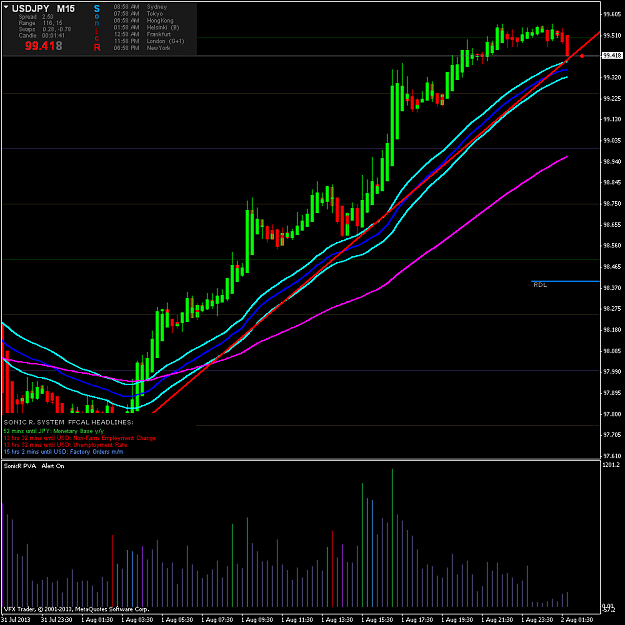
Task: Click the 97.990 price scale label
Action: pos(612,371)
